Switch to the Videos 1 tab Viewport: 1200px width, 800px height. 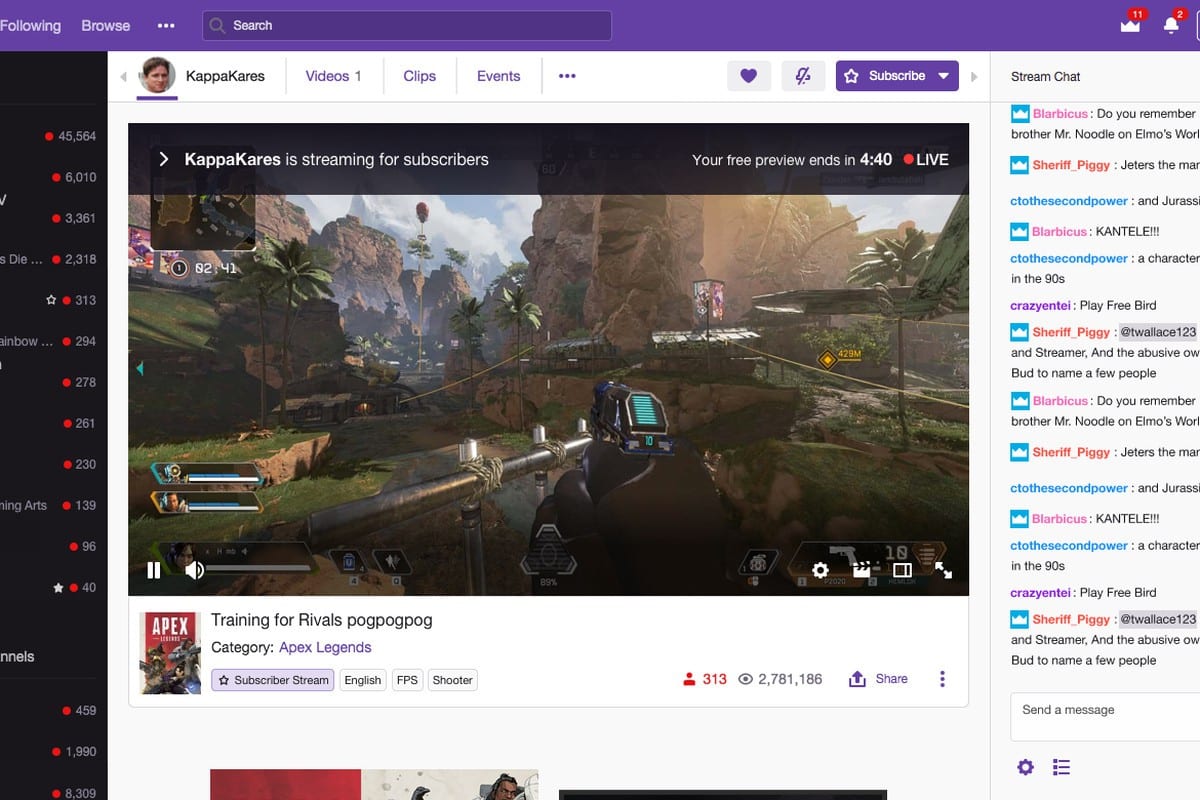pos(333,76)
